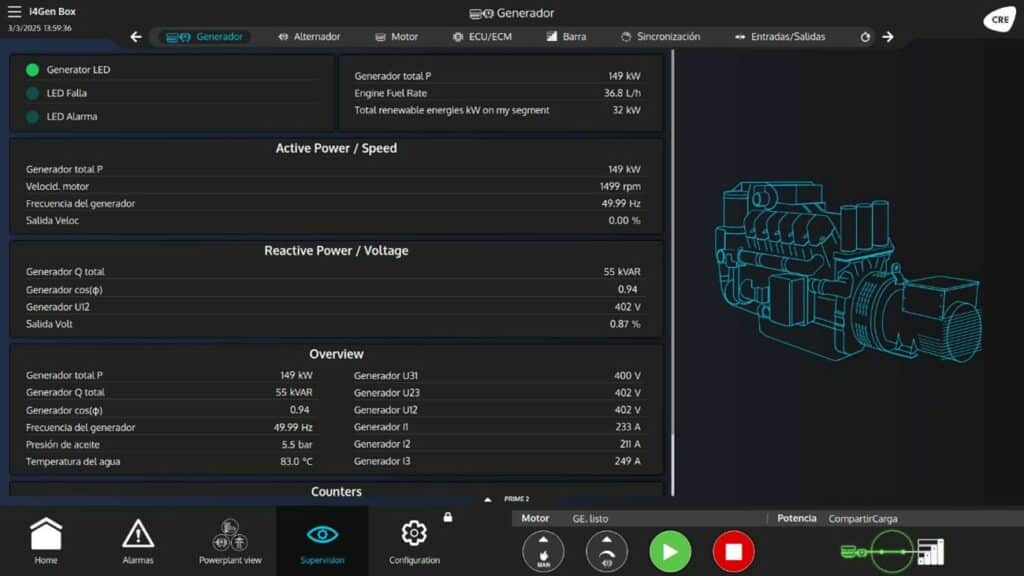Image resolution: width=1024 pixels, height=576 pixels.
Task: Go to Home screen
Action: (x=46, y=541)
